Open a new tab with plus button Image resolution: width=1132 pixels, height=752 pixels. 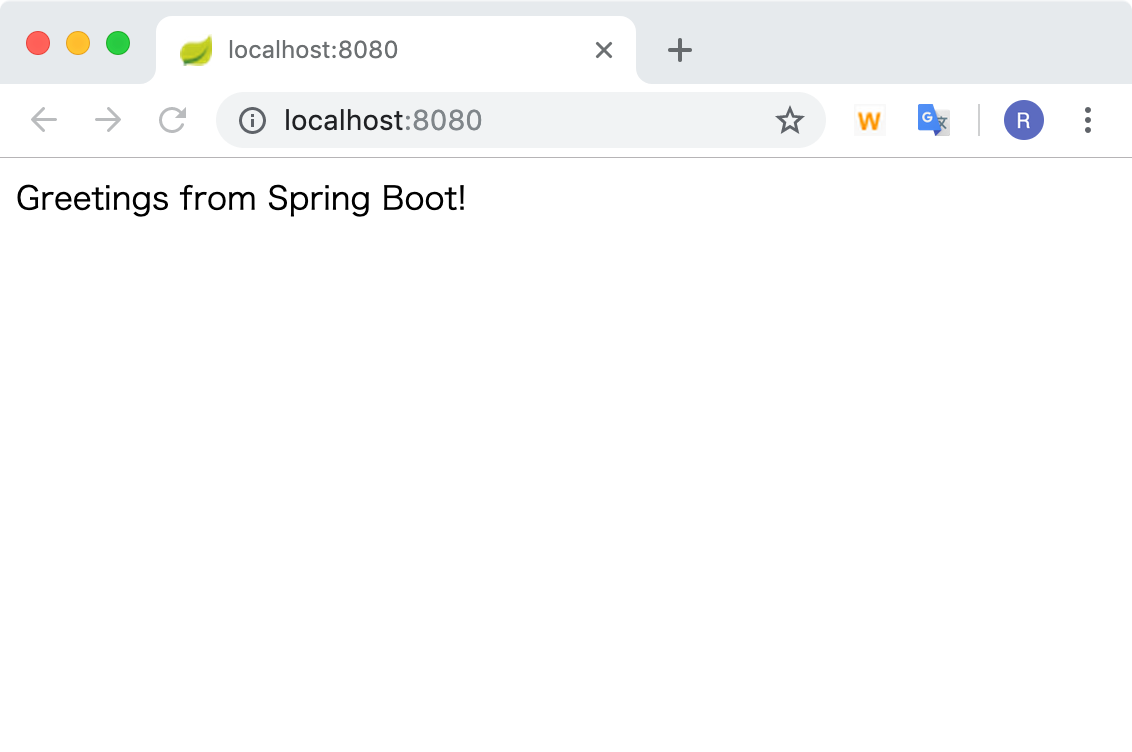click(x=679, y=50)
